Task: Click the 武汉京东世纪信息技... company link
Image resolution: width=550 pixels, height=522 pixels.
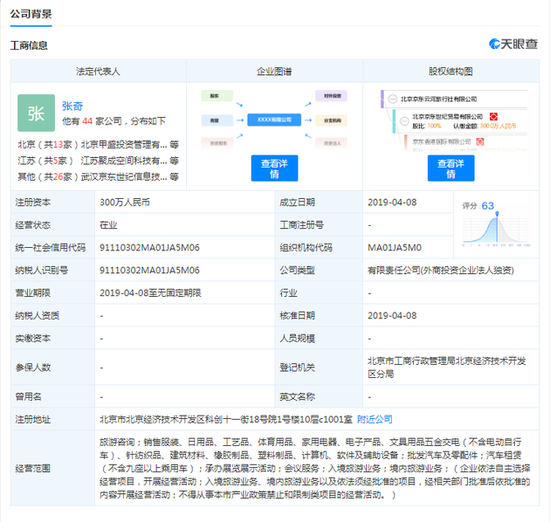Action: coord(124,176)
